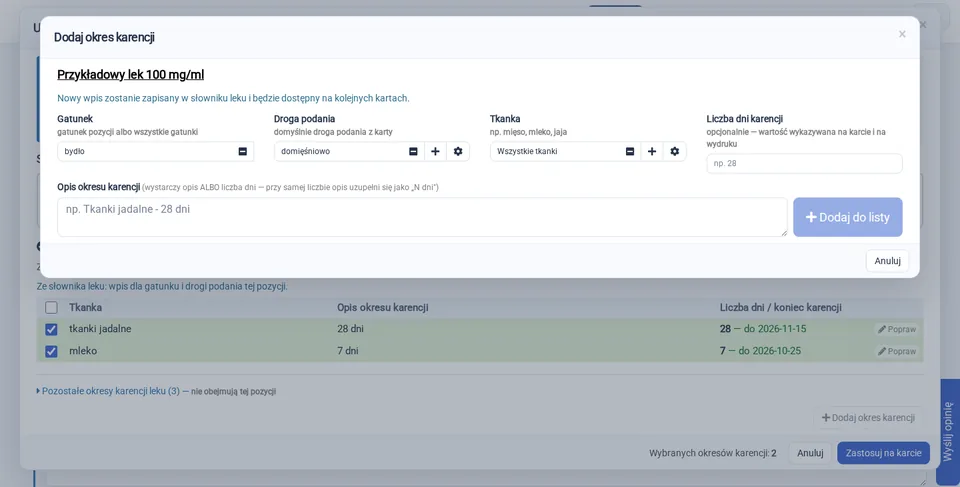The width and height of the screenshot is (960, 487).
Task: Click the Opis okresu karencji column header
Action: click(383, 308)
